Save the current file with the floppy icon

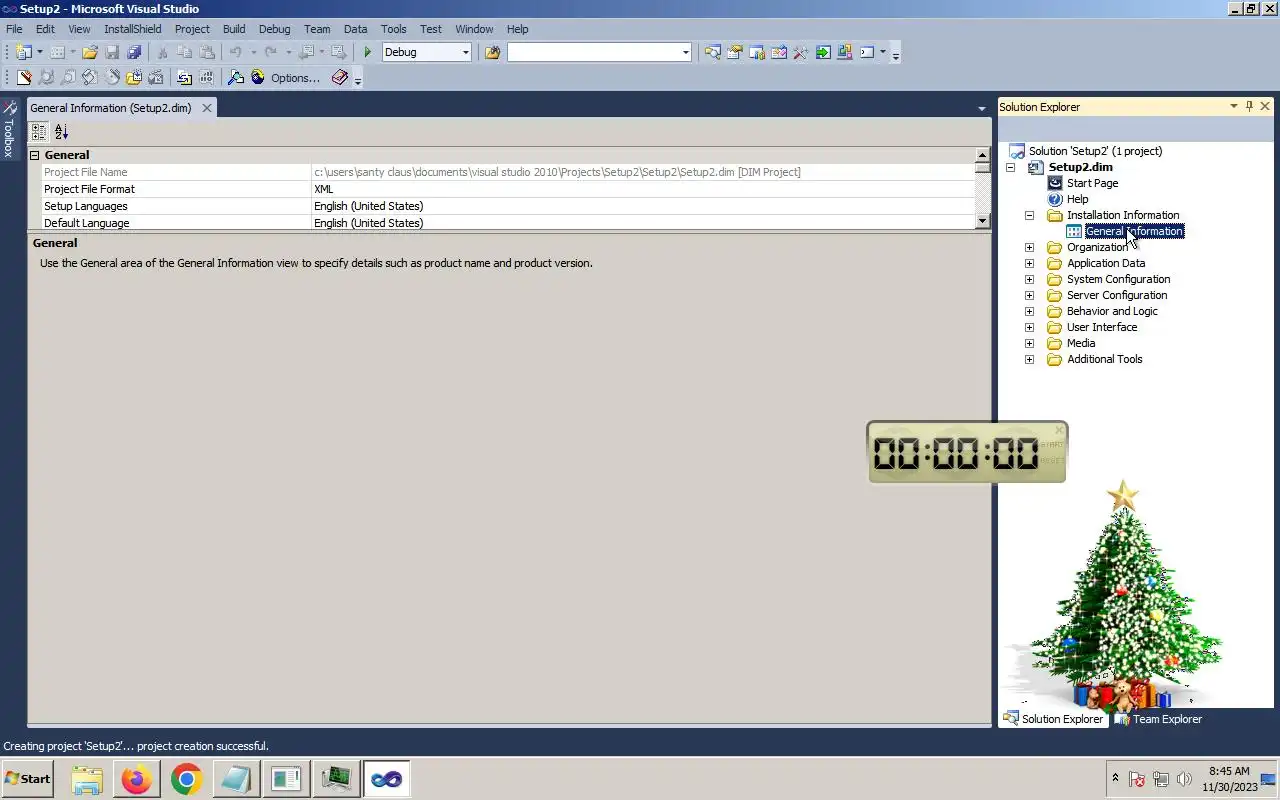pyautogui.click(x=112, y=52)
